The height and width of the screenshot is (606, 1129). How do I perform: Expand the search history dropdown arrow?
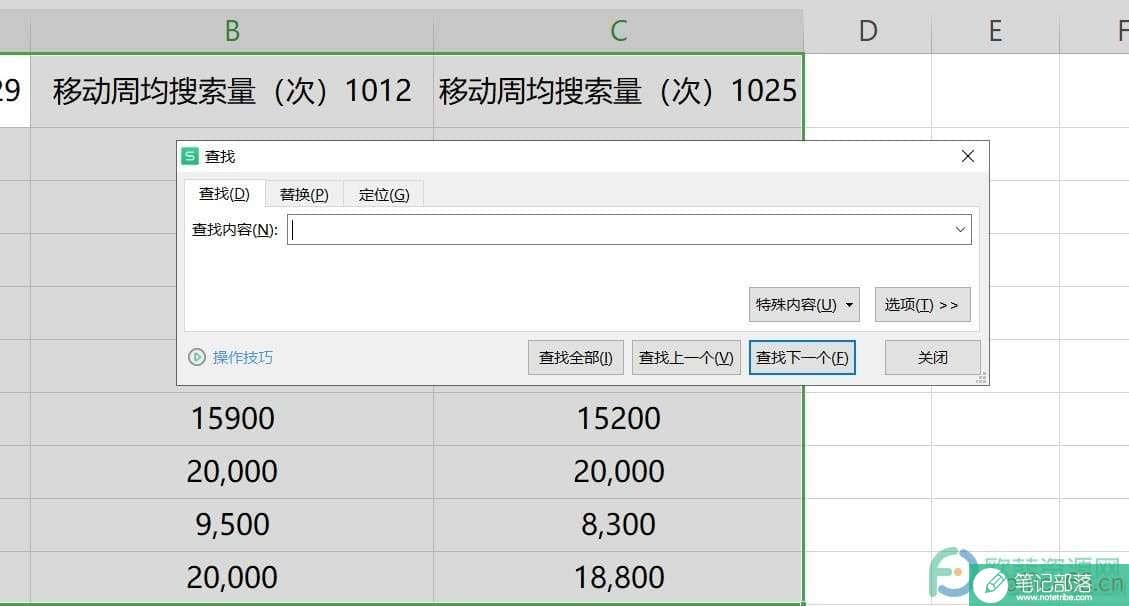pyautogui.click(x=961, y=230)
